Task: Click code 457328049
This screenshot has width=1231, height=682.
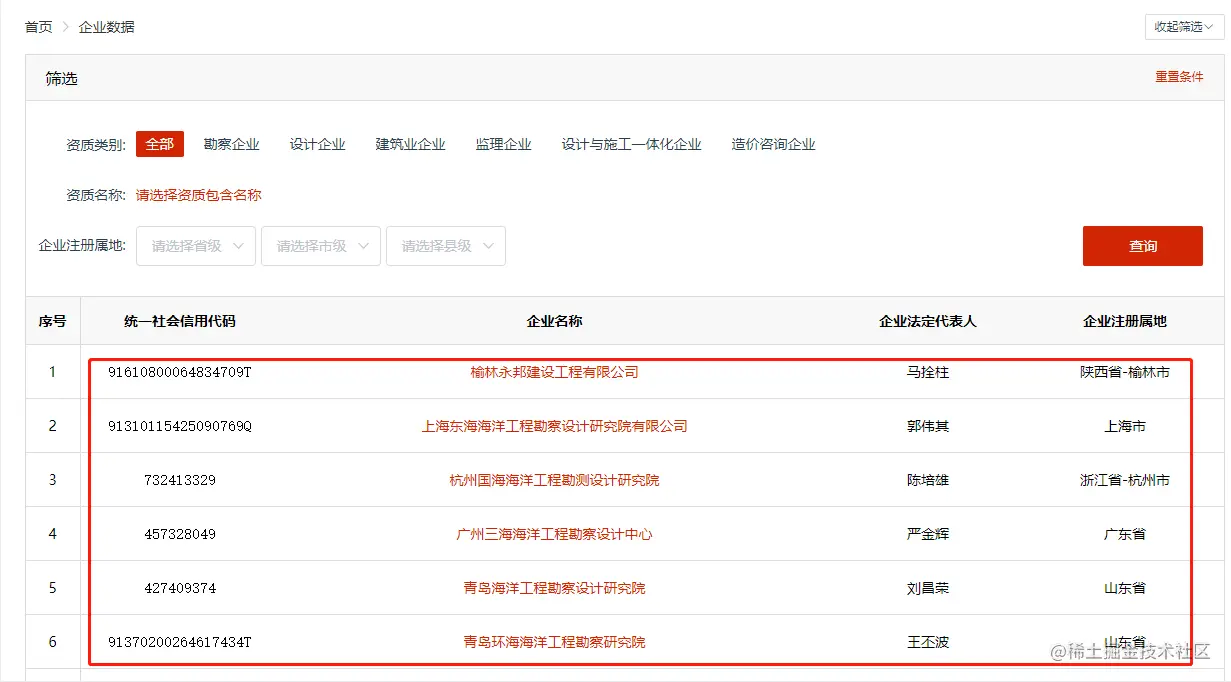Action: pos(180,534)
